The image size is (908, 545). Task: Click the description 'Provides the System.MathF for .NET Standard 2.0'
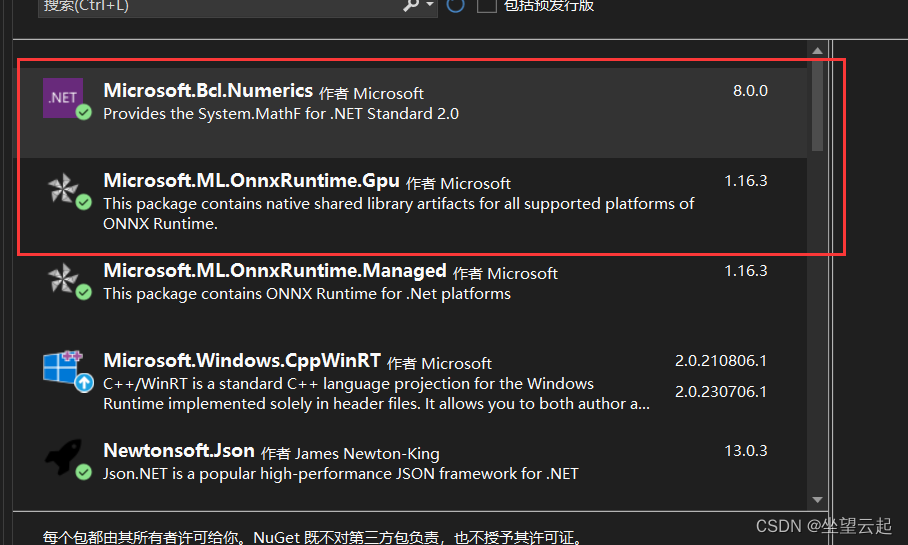281,114
